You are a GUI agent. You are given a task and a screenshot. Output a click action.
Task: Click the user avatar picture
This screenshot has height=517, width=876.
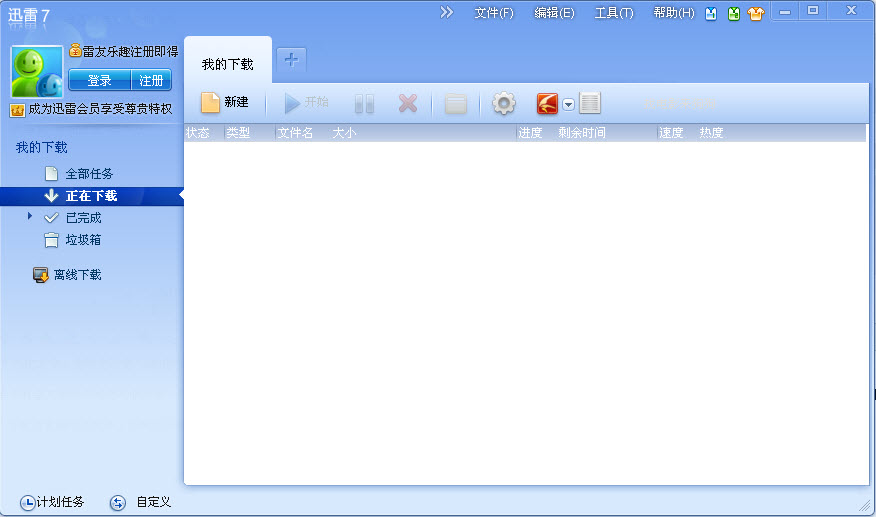click(37, 72)
